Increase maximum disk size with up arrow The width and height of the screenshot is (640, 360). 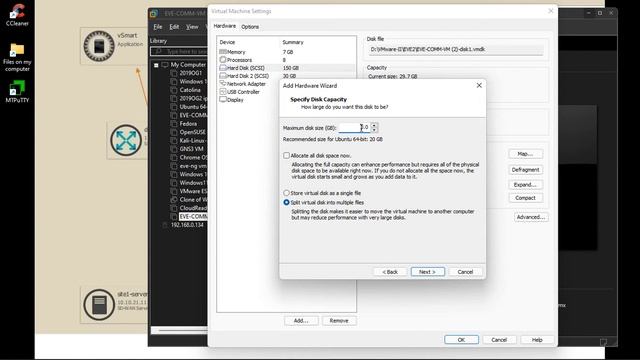click(x=374, y=125)
